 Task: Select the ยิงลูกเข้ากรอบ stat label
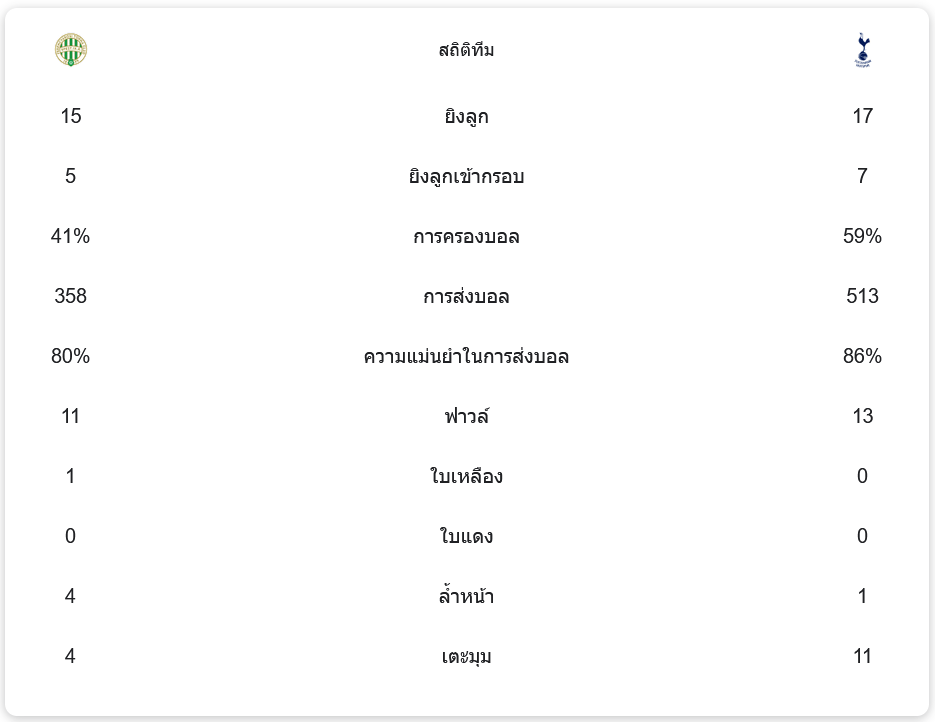(x=466, y=177)
